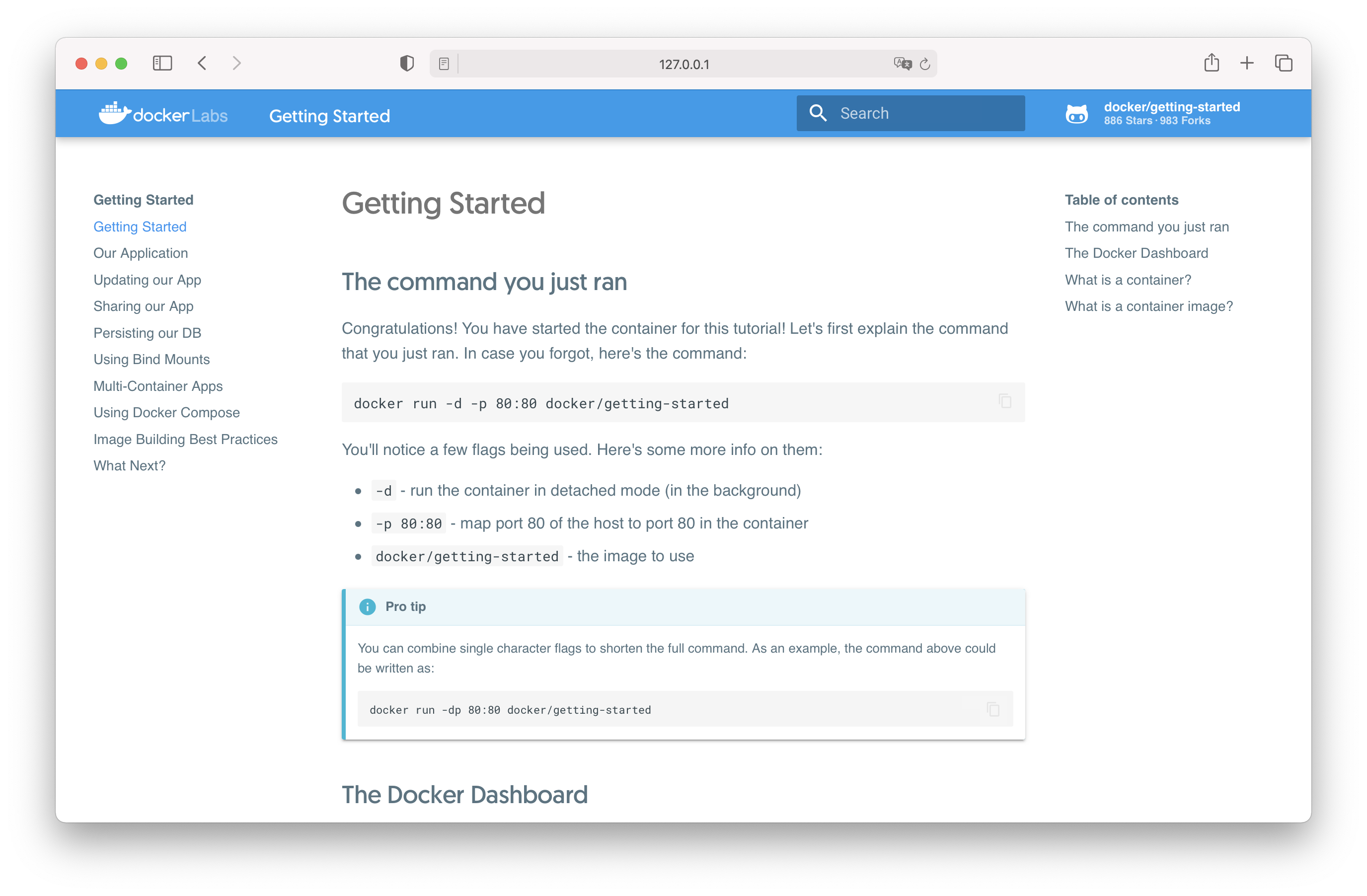This screenshot has width=1367, height=896.
Task: Copy the docker run command
Action: coord(1004,401)
